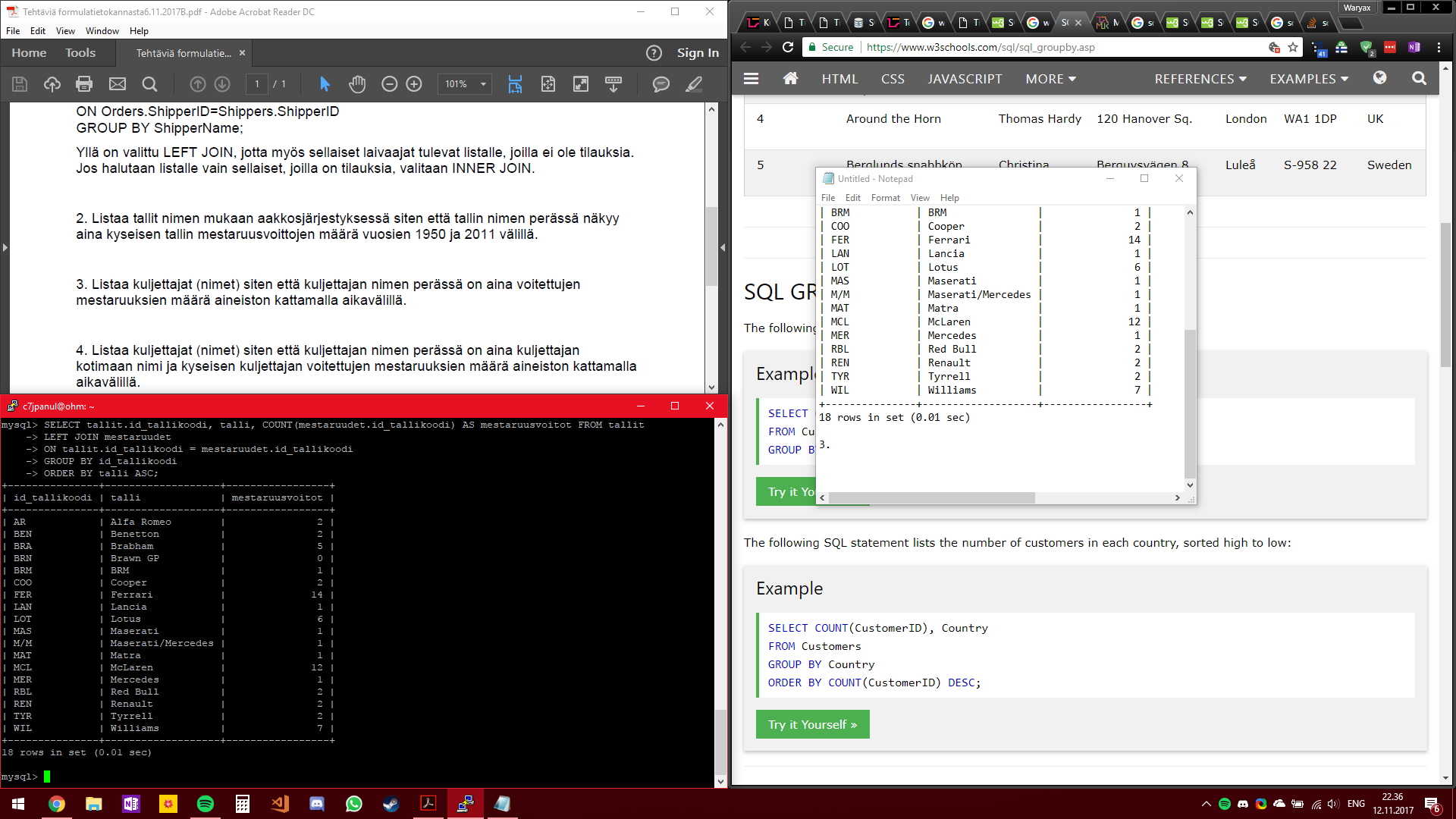This screenshot has height=819, width=1456.
Task: Zoom in with the plus circle icon
Action: click(x=414, y=84)
